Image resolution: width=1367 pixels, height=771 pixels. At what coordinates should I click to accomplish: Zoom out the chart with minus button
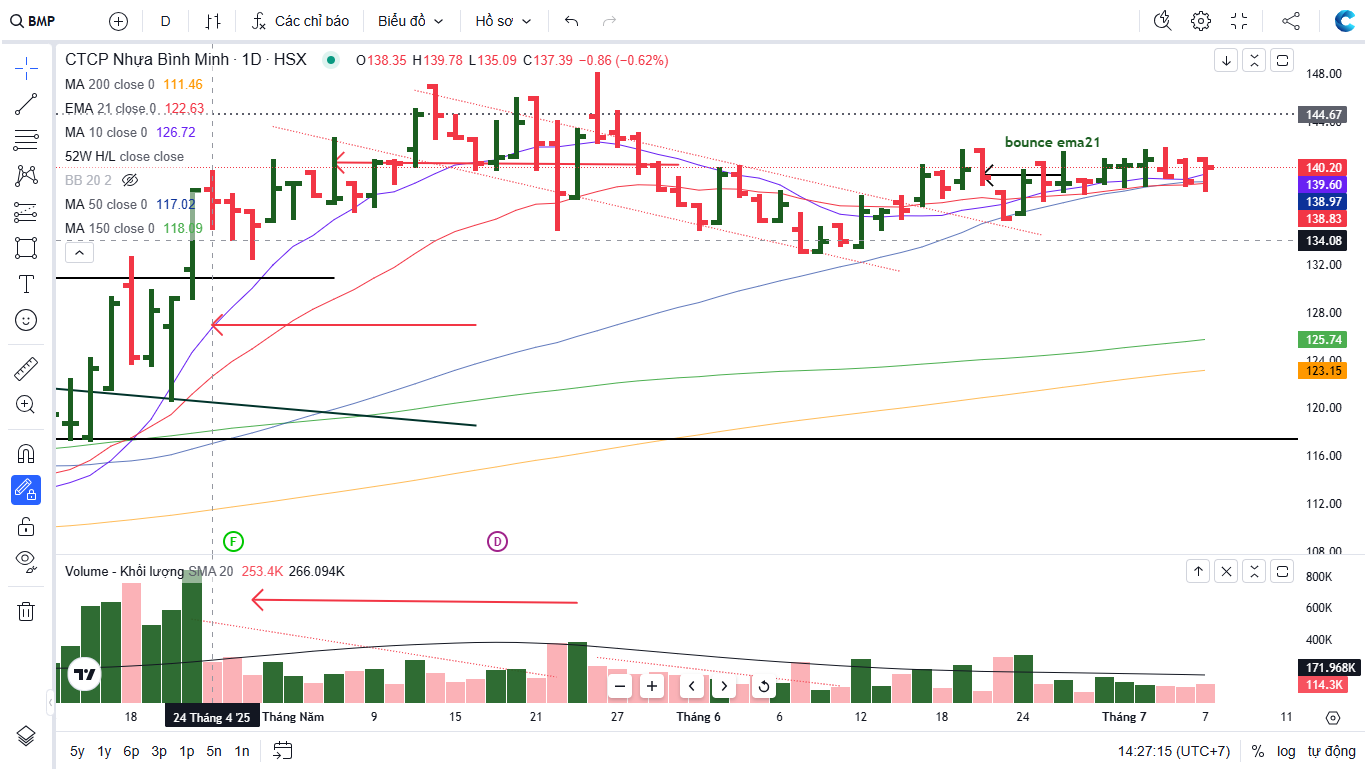[620, 686]
